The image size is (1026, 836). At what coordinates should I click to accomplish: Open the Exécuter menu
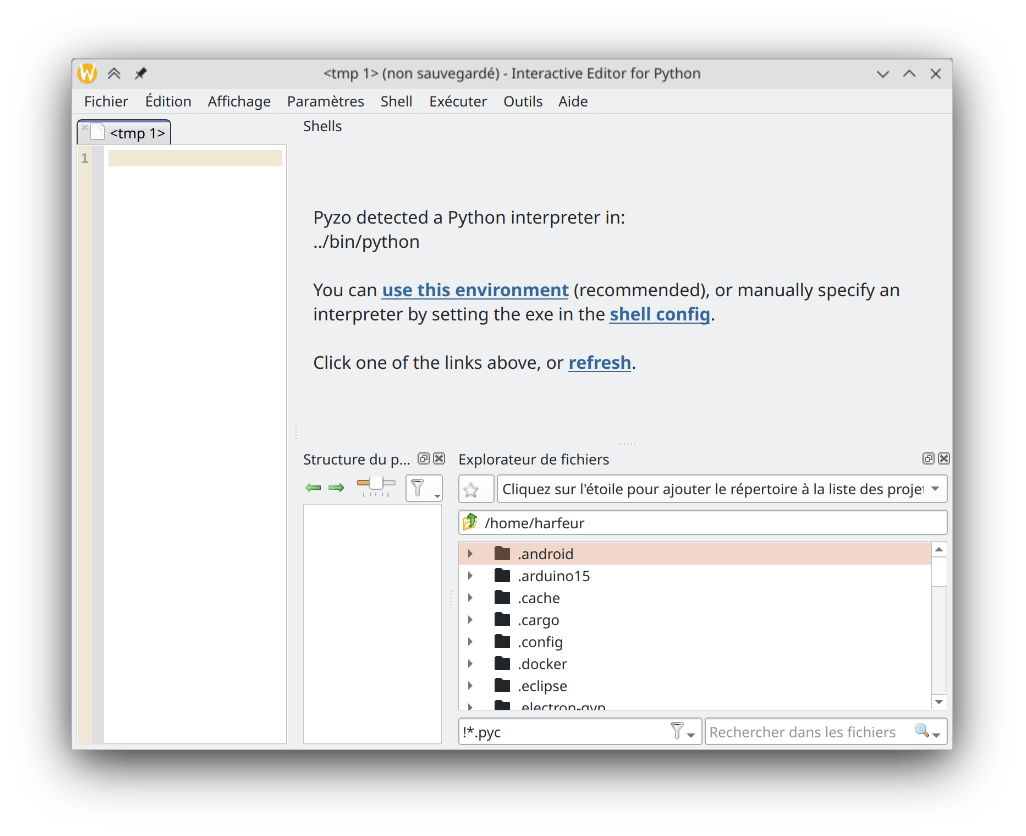[458, 101]
